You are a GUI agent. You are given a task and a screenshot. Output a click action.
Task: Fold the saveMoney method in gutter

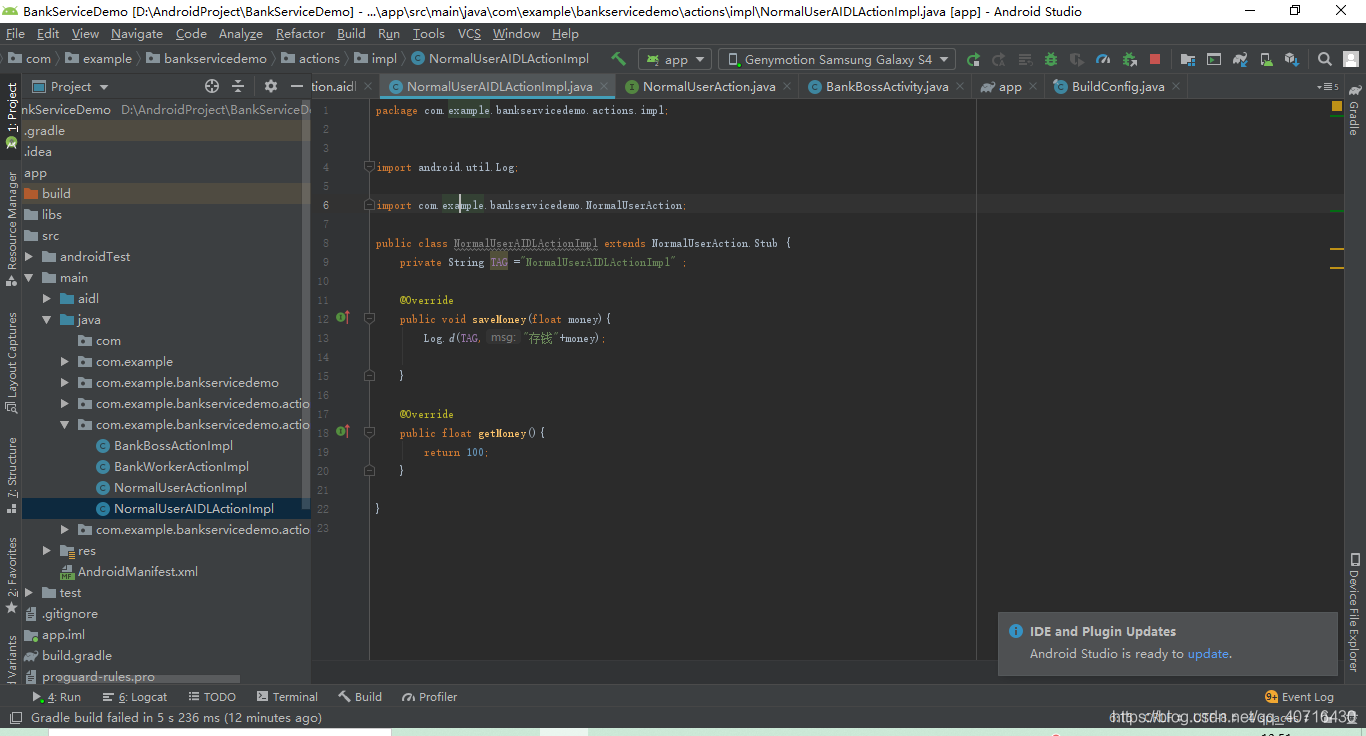point(369,318)
